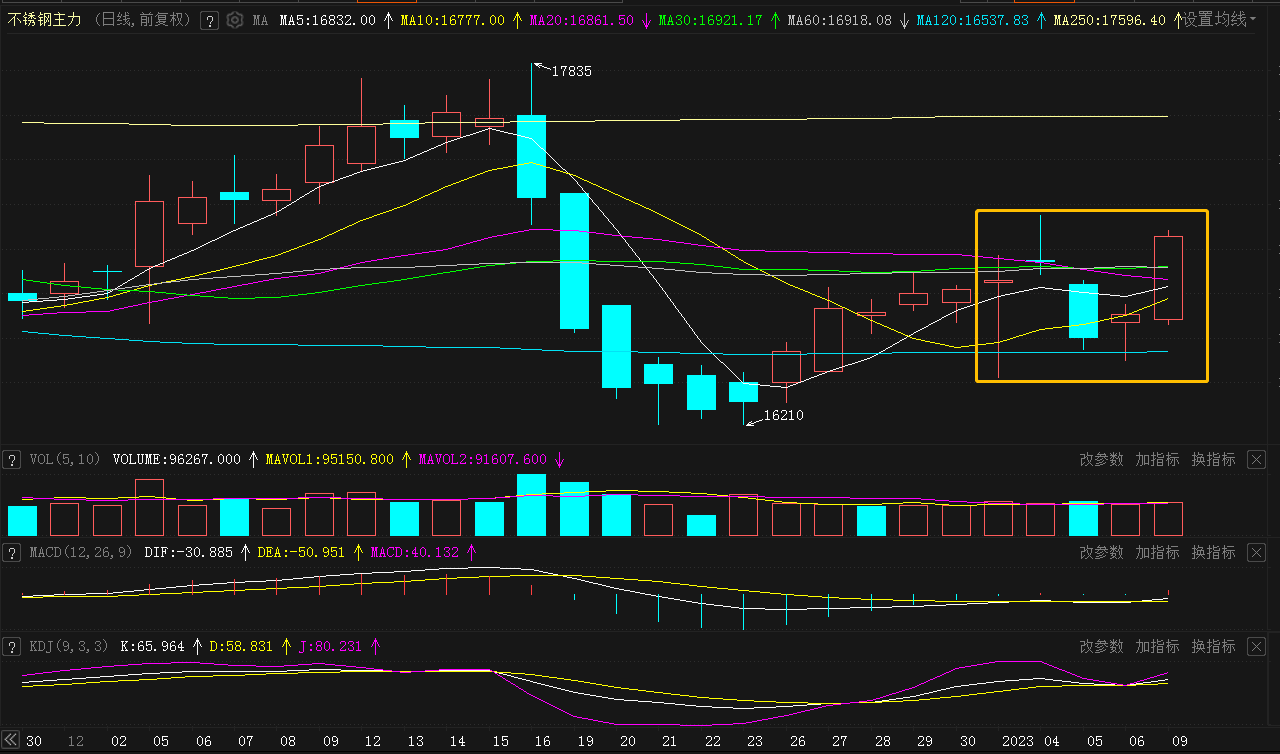Click the help icon beside 前复权 in the header
Image resolution: width=1280 pixels, height=754 pixels.
(x=209, y=20)
